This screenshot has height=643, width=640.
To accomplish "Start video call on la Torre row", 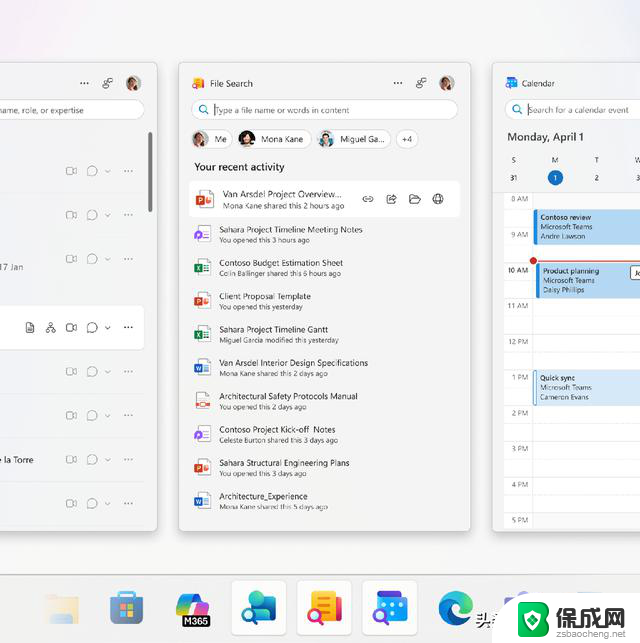I will click(x=71, y=459).
